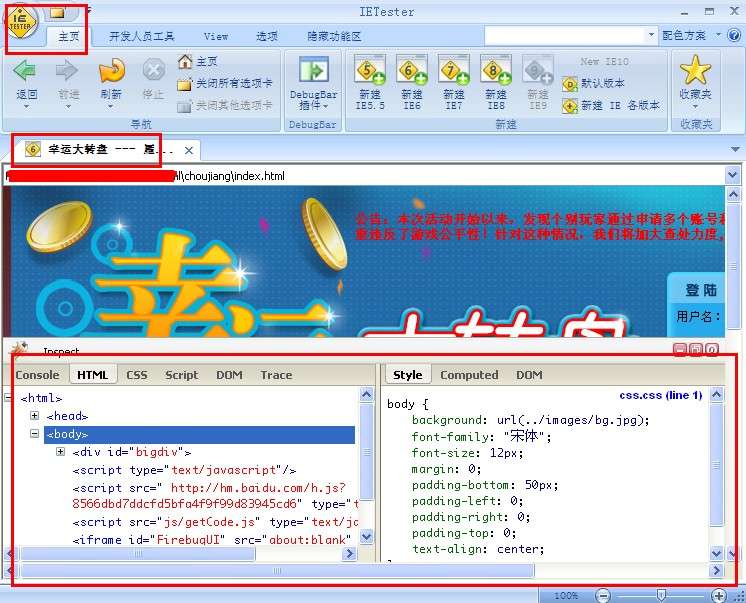Click 新建 IE 各版本 all versions icon
This screenshot has height=603, width=746.
tap(569, 105)
